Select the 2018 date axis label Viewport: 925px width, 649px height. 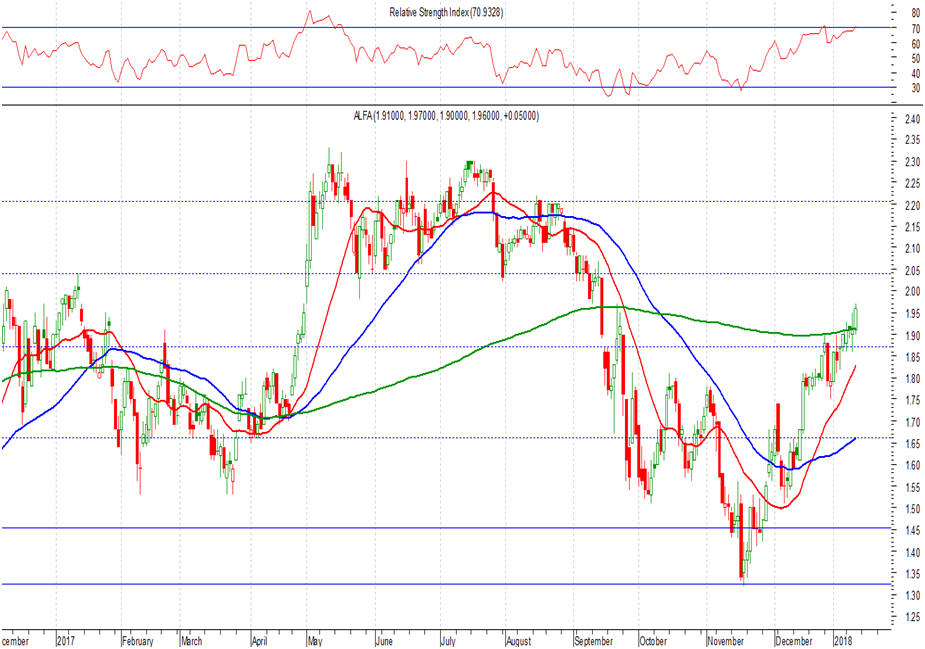844,641
